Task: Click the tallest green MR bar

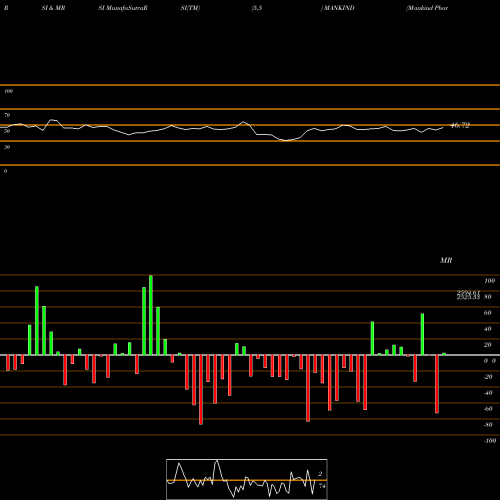Action: pyautogui.click(x=151, y=315)
